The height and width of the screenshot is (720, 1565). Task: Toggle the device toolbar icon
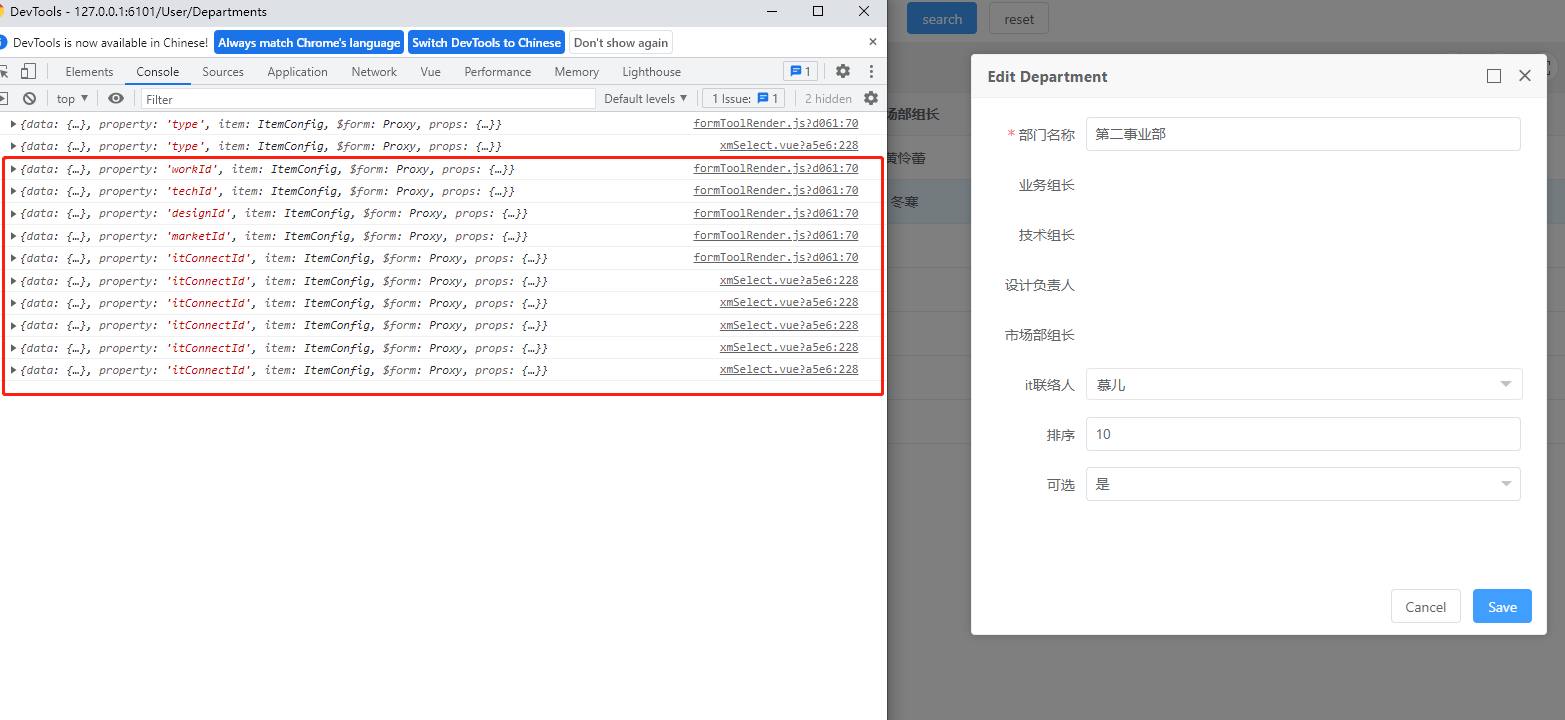[x=28, y=71]
